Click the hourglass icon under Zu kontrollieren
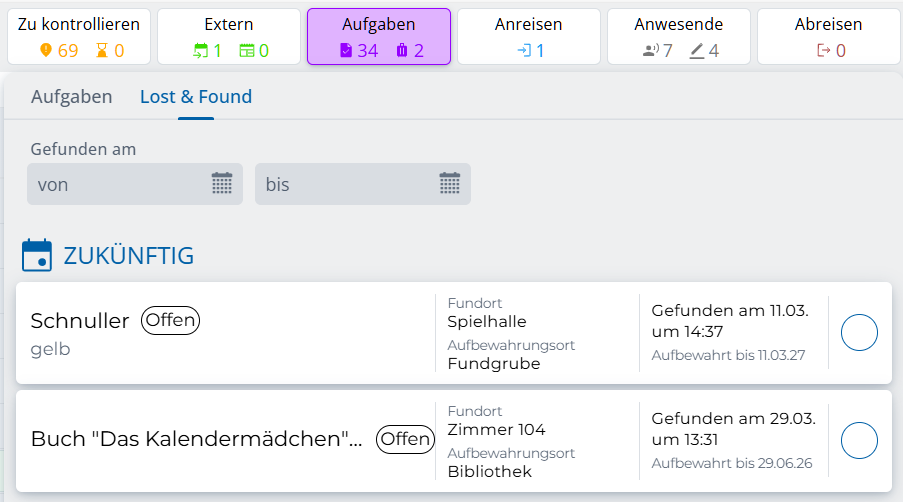This screenshot has width=903, height=502. tap(102, 50)
